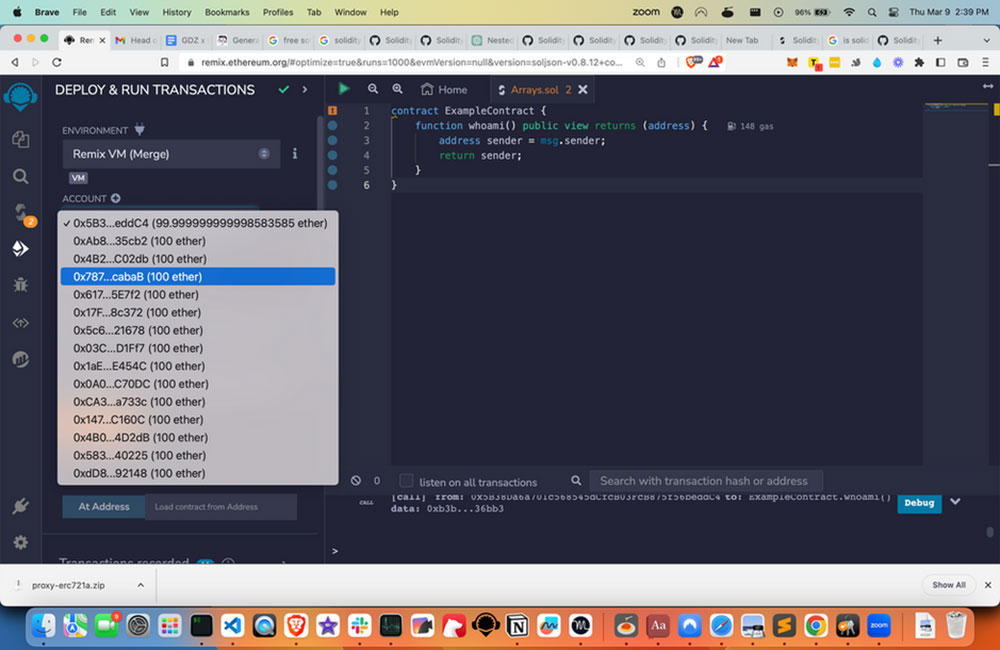The height and width of the screenshot is (650, 1000).
Task: Open the Plugin Manager plug icon
Action: pyautogui.click(x=20, y=506)
